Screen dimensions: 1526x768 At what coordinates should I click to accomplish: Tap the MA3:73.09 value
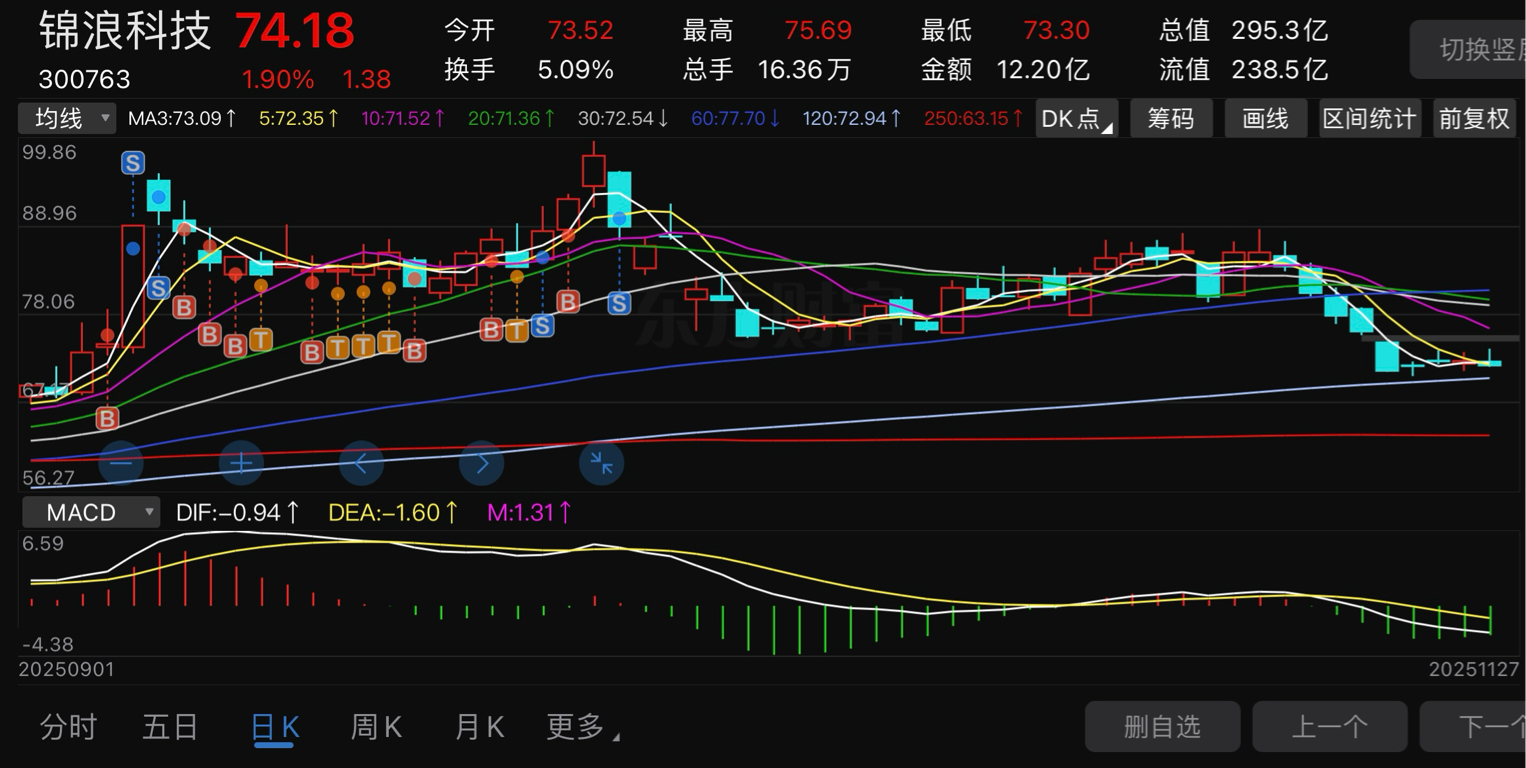(x=183, y=118)
